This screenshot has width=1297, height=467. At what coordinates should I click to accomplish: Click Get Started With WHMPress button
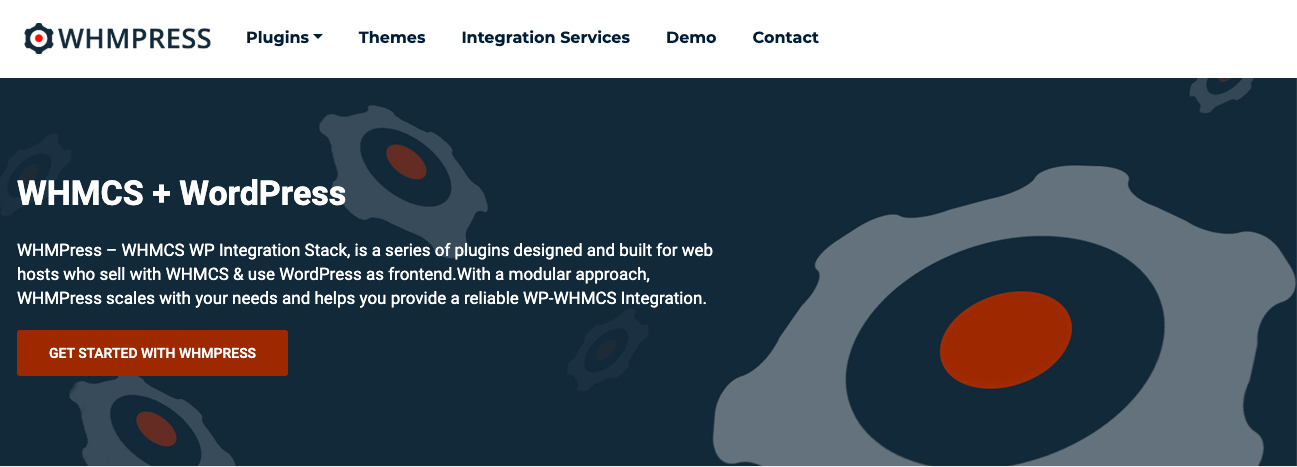(152, 353)
